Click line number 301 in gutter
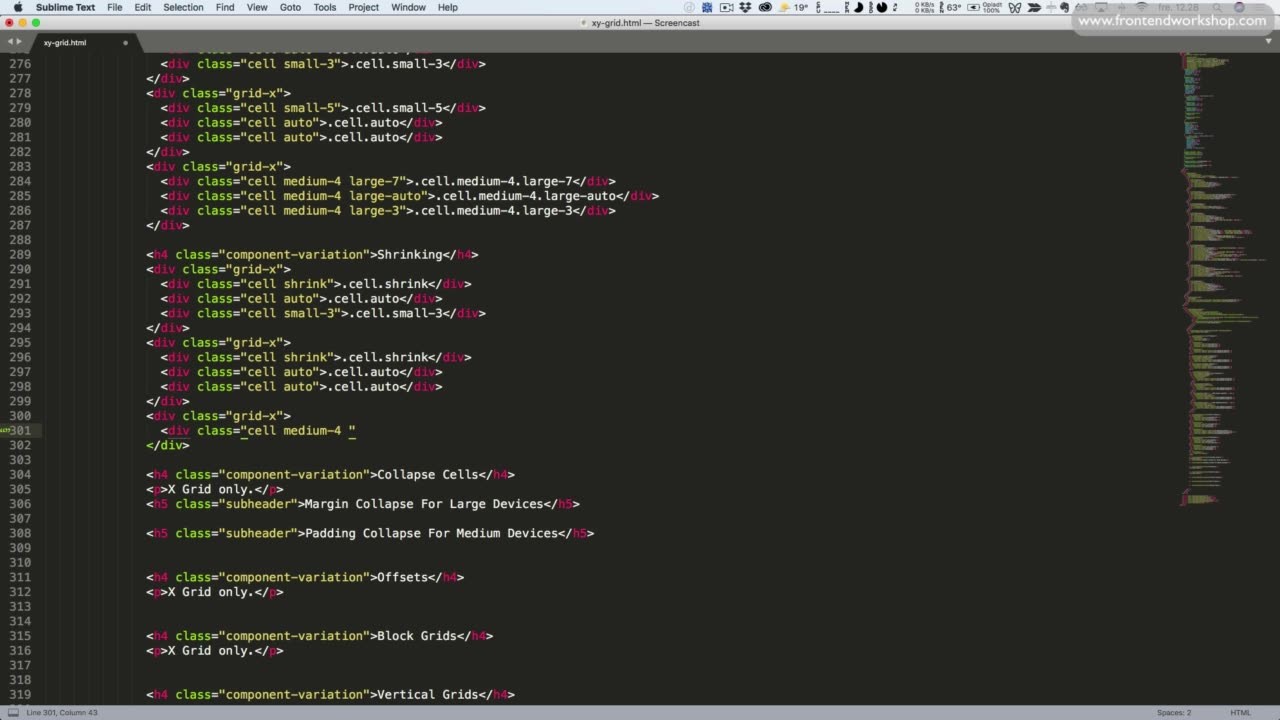Screen dimensions: 1280x720 (19, 431)
